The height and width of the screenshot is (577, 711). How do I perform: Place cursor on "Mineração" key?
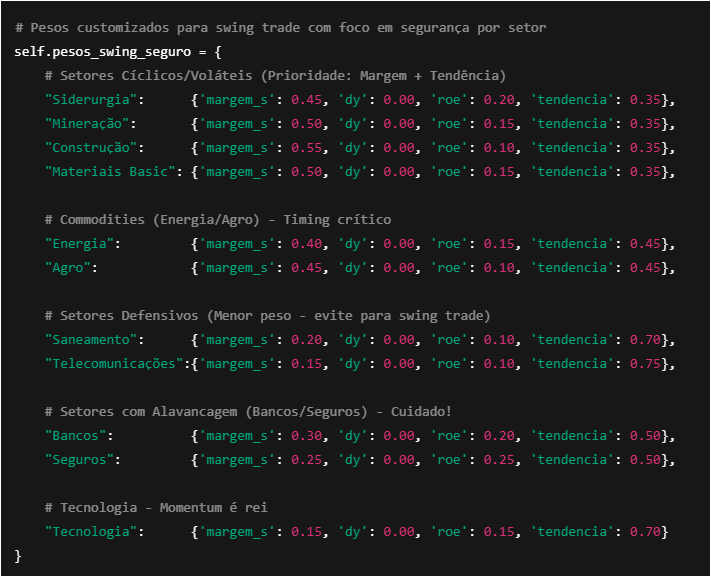[x=90, y=123]
